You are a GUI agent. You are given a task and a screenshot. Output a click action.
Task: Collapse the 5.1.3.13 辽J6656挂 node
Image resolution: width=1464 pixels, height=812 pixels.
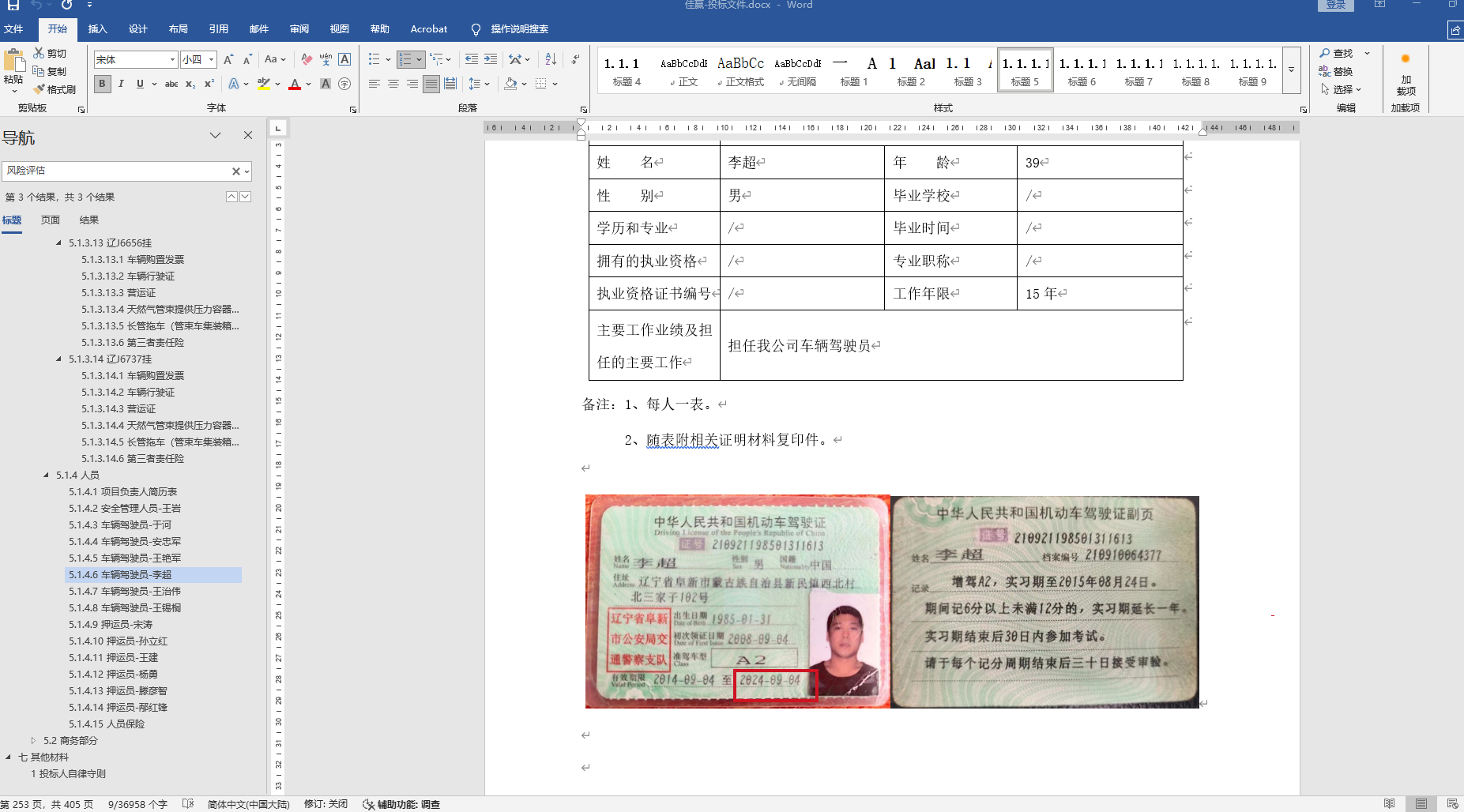58,243
